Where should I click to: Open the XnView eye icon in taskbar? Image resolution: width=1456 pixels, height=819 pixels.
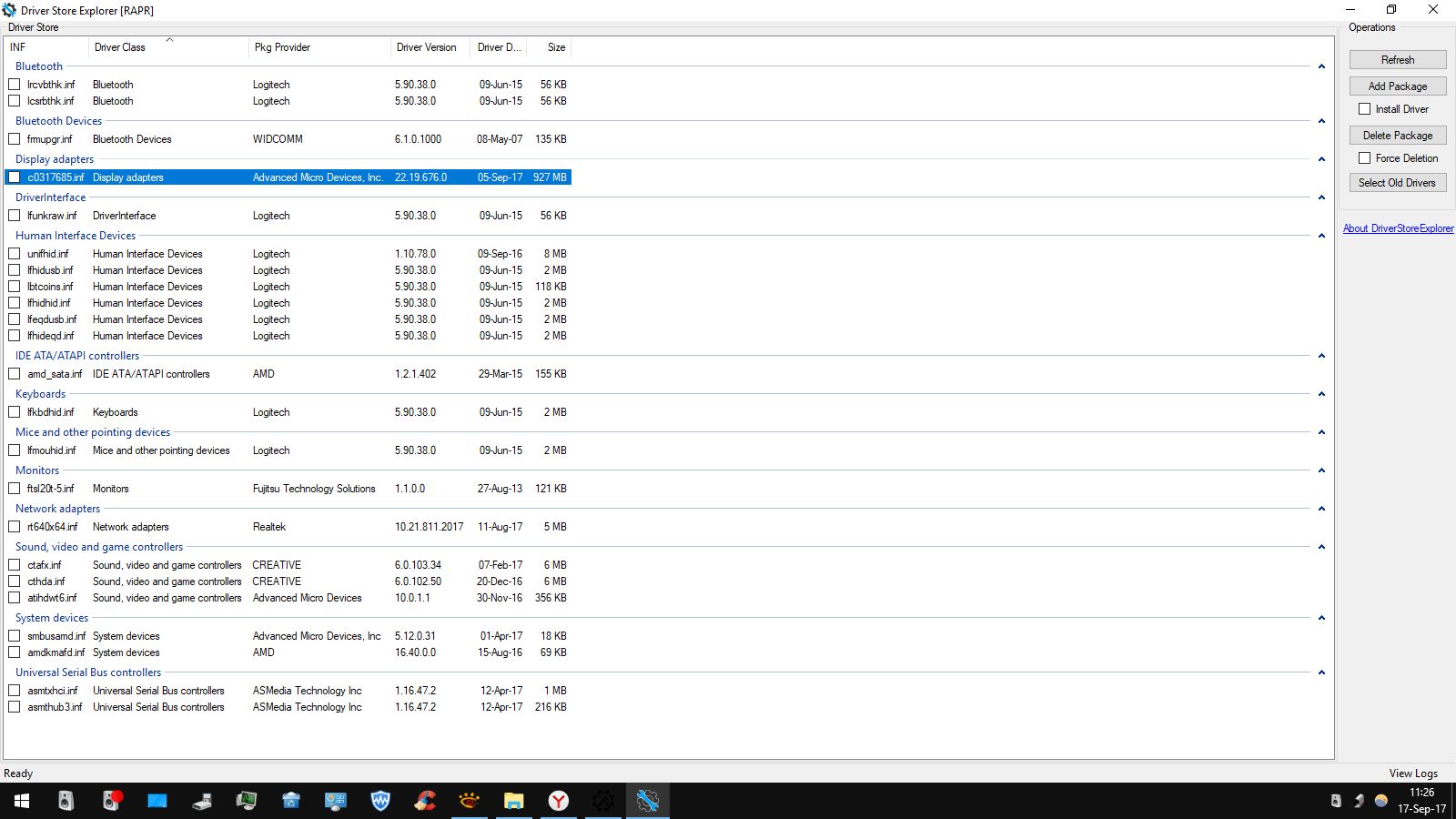coord(470,801)
